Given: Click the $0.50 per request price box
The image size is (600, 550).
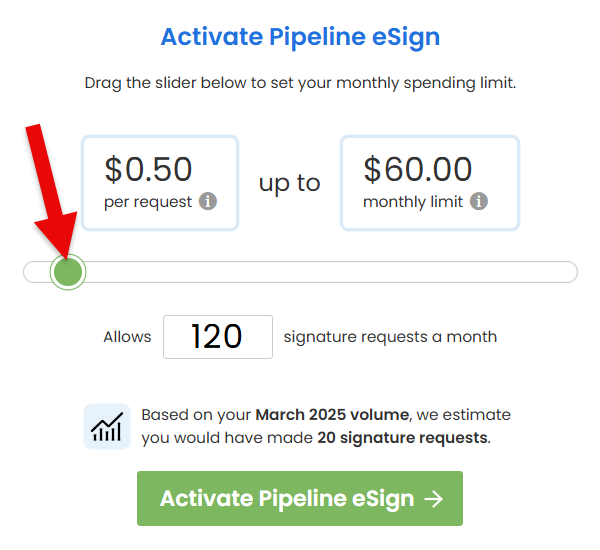Looking at the screenshot, I should tap(160, 183).
